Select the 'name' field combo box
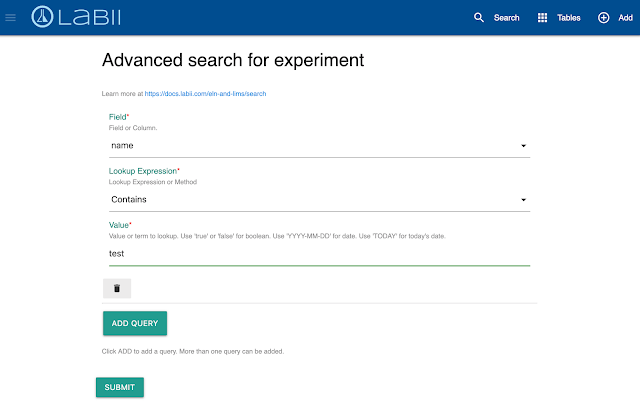The image size is (640, 406). point(310,146)
